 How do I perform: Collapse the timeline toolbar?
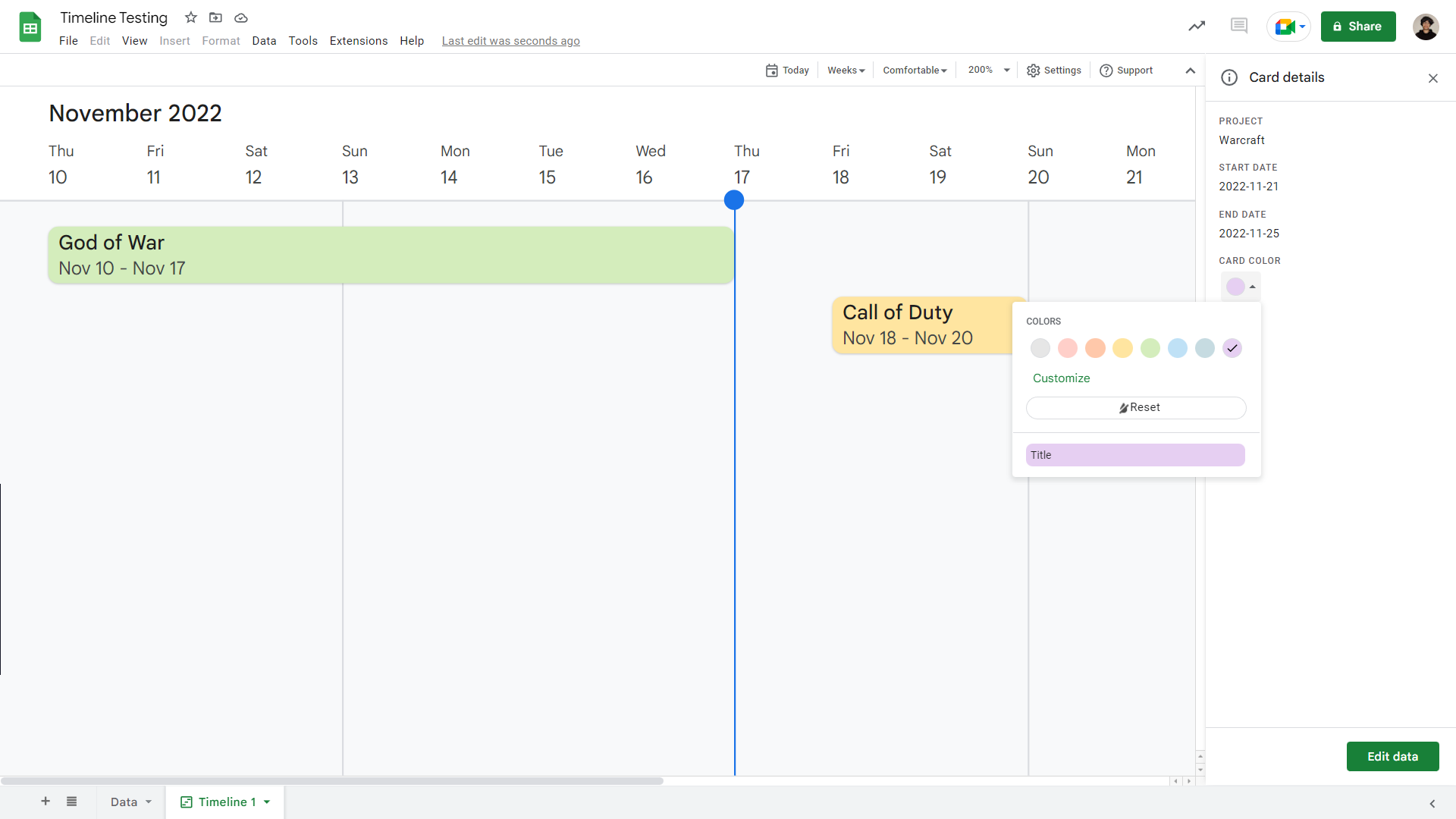tap(1190, 70)
